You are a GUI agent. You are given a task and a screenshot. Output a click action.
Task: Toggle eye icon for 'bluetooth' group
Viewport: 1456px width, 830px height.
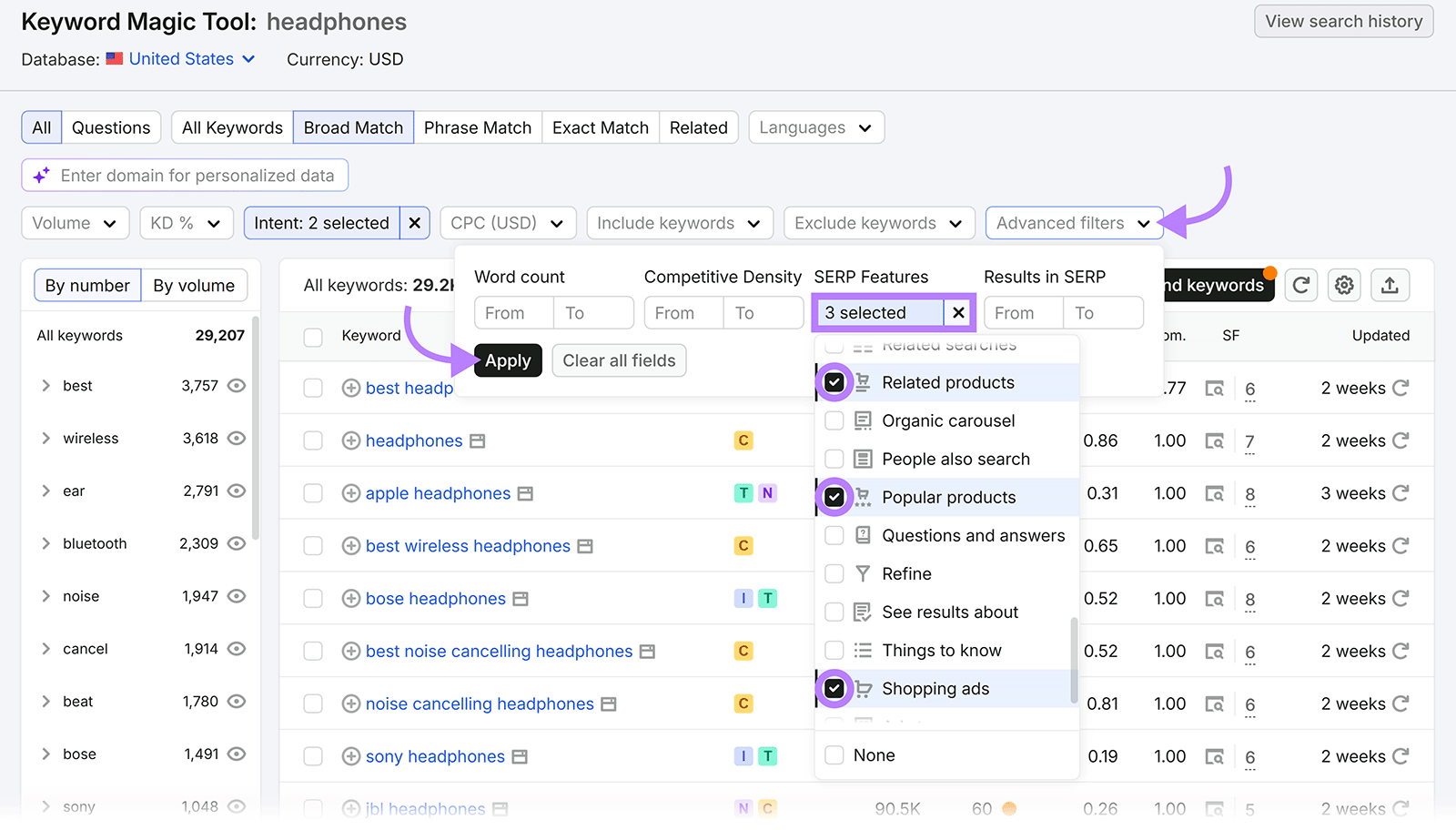pos(237,543)
